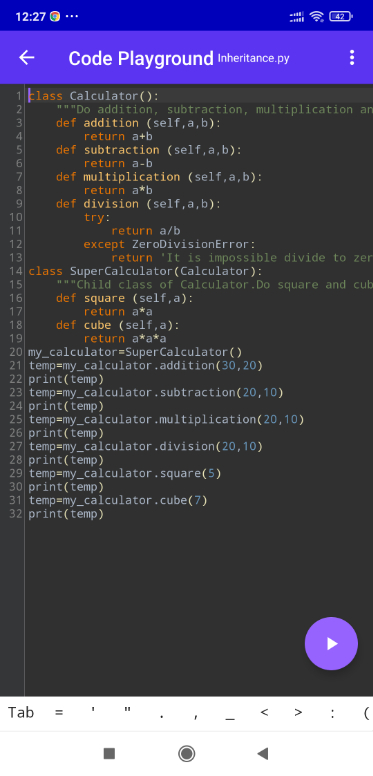Viewport: 373px width, 776px height.
Task: Go back using the arrow icon
Action: pos(27,58)
